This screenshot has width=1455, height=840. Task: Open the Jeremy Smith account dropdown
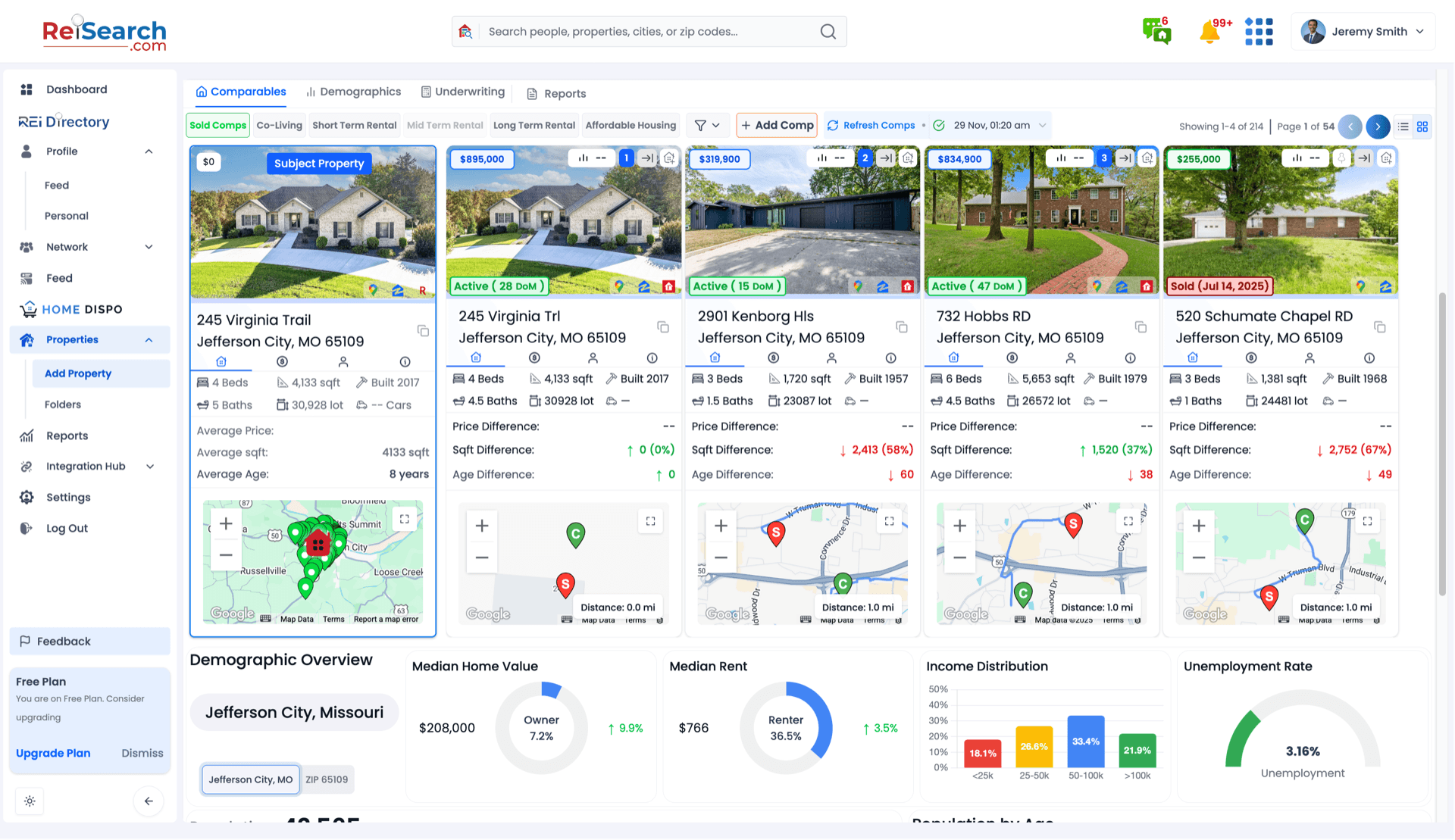coord(1363,32)
